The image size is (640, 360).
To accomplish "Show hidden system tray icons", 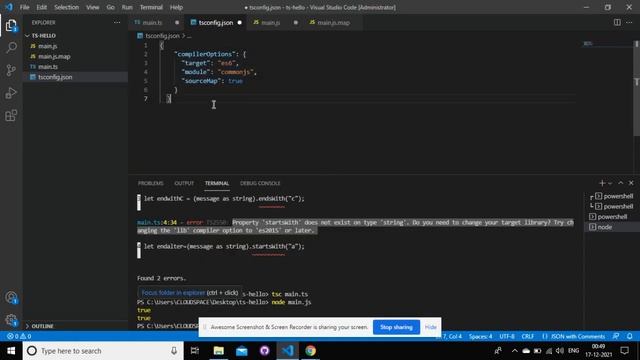I will 514,351.
